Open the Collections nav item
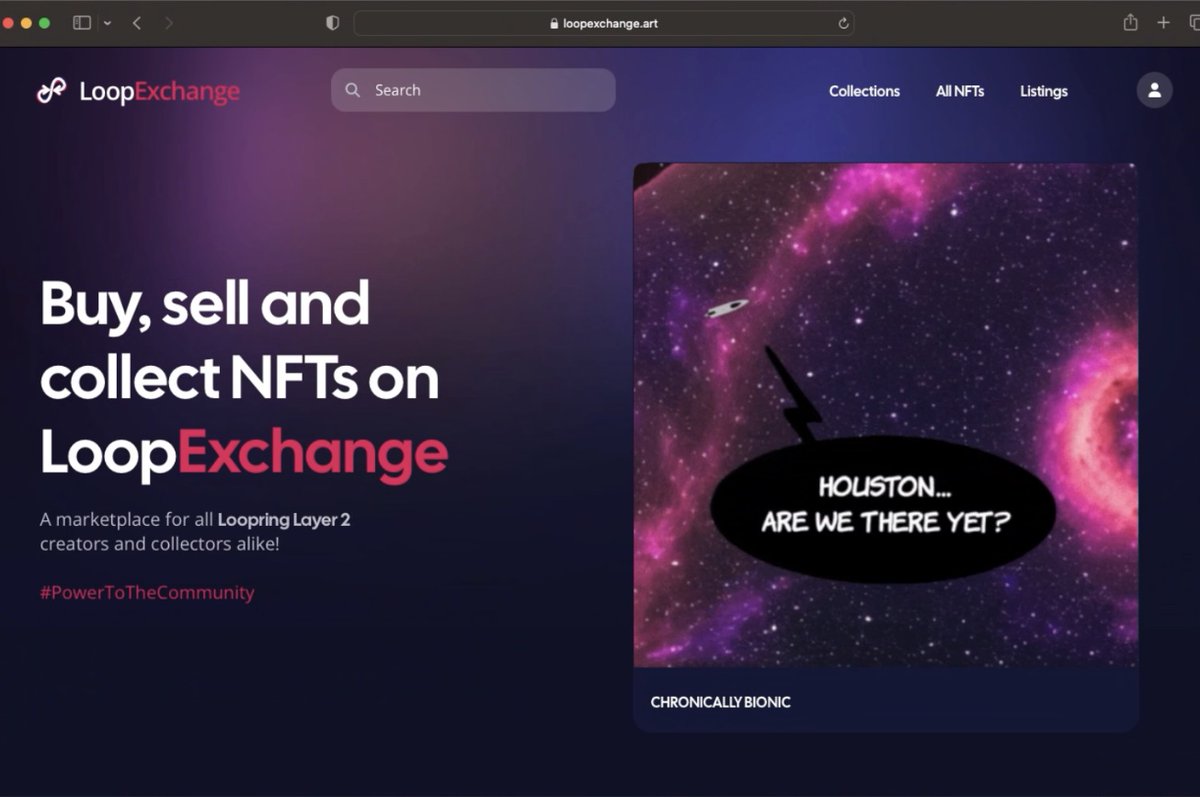This screenshot has width=1200, height=797. (864, 91)
